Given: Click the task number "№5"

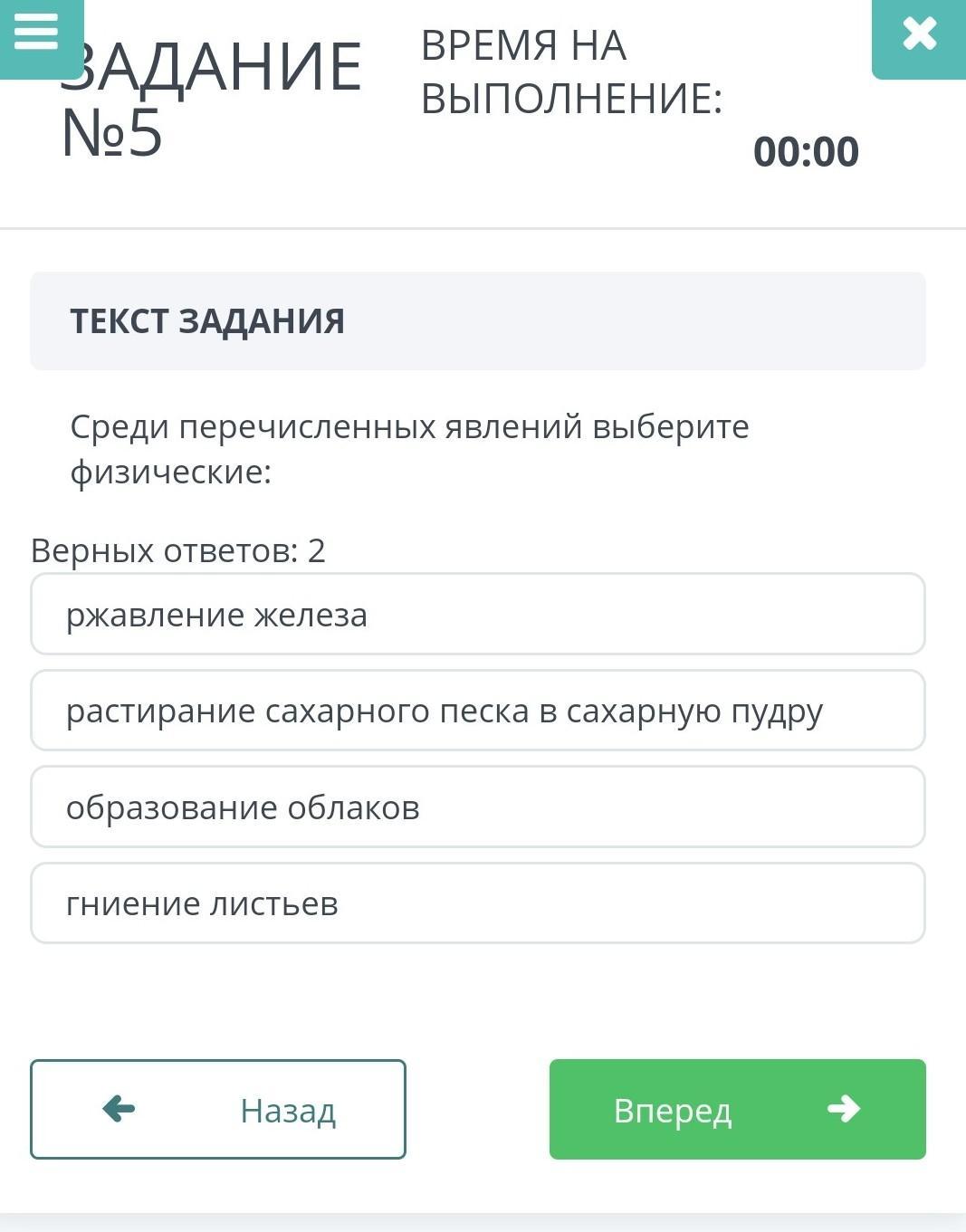Looking at the screenshot, I should (112, 133).
